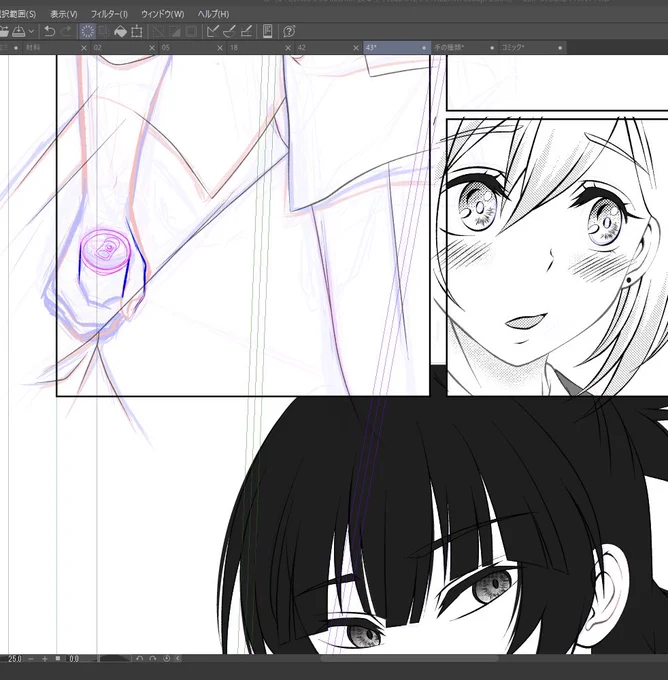Toggle snap to grid icon
Image resolution: width=668 pixels, height=680 pixels.
tap(246, 32)
